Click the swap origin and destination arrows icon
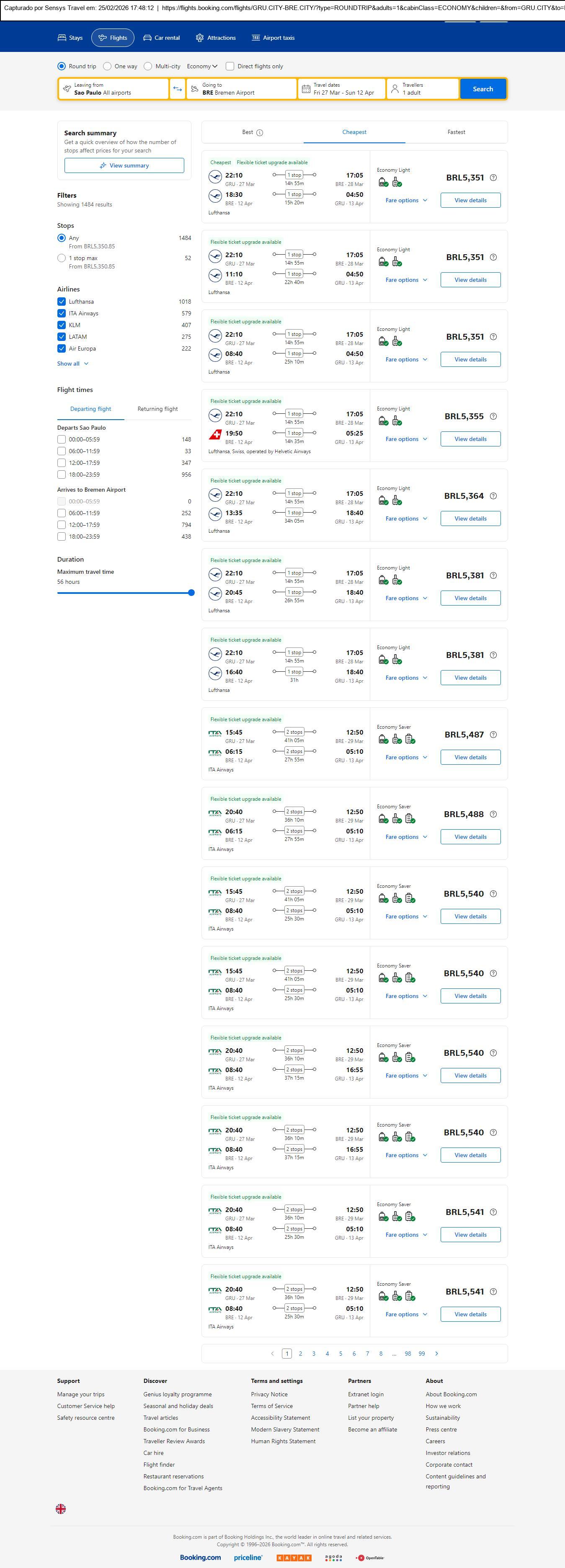 click(x=177, y=89)
